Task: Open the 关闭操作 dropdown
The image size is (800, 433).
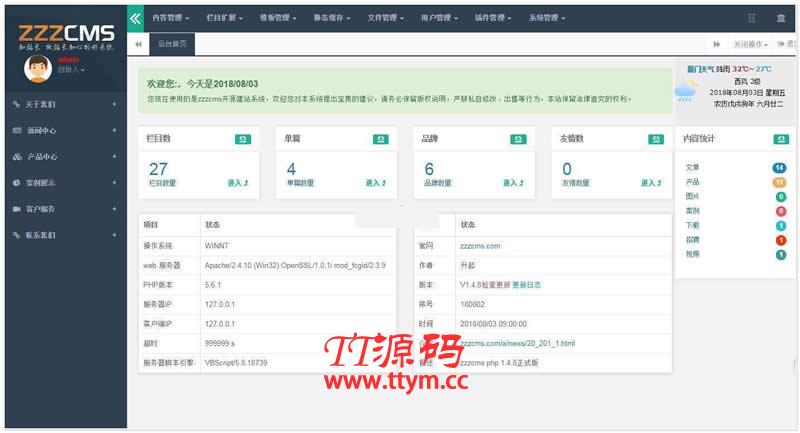Action: point(751,44)
